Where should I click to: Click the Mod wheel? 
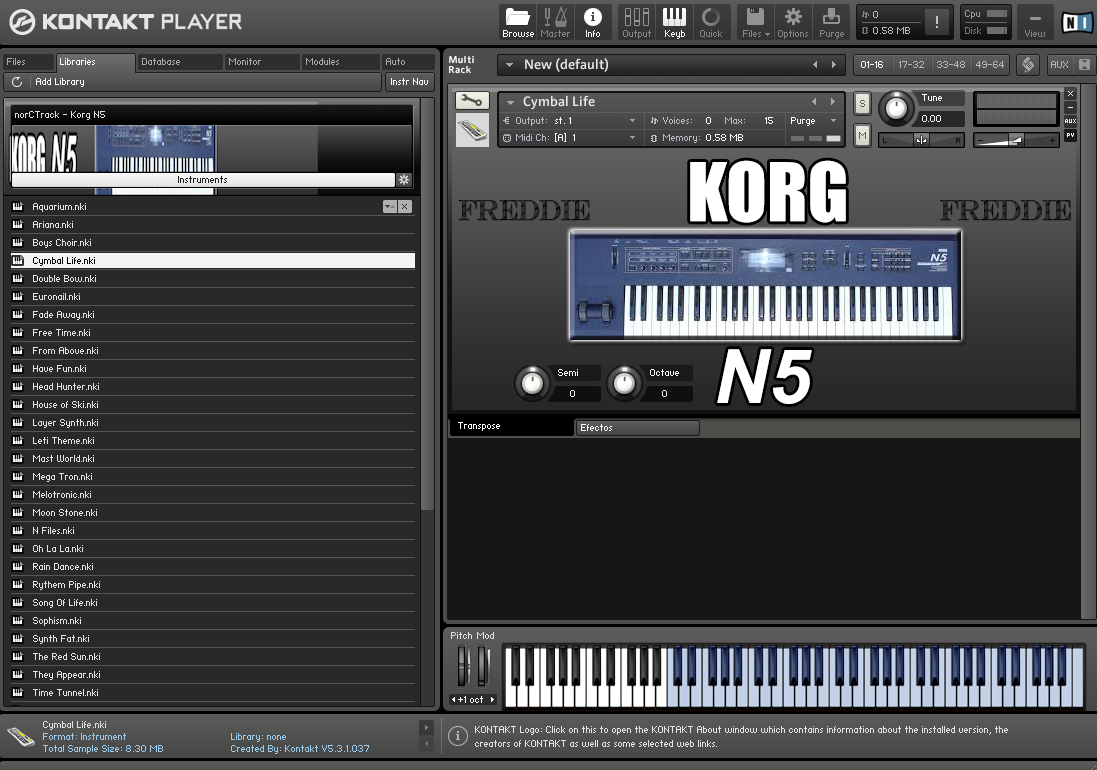click(483, 666)
